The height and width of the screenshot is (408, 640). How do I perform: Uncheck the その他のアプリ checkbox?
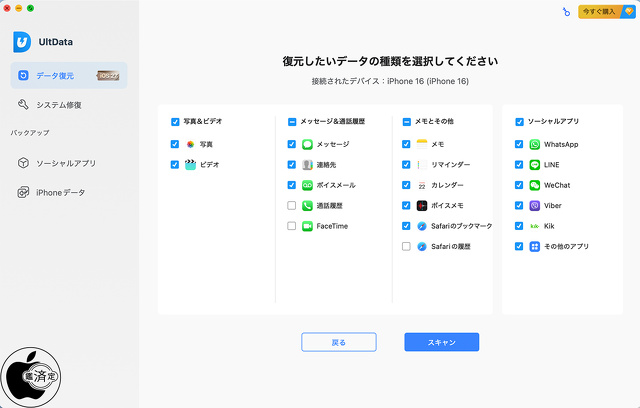519,246
